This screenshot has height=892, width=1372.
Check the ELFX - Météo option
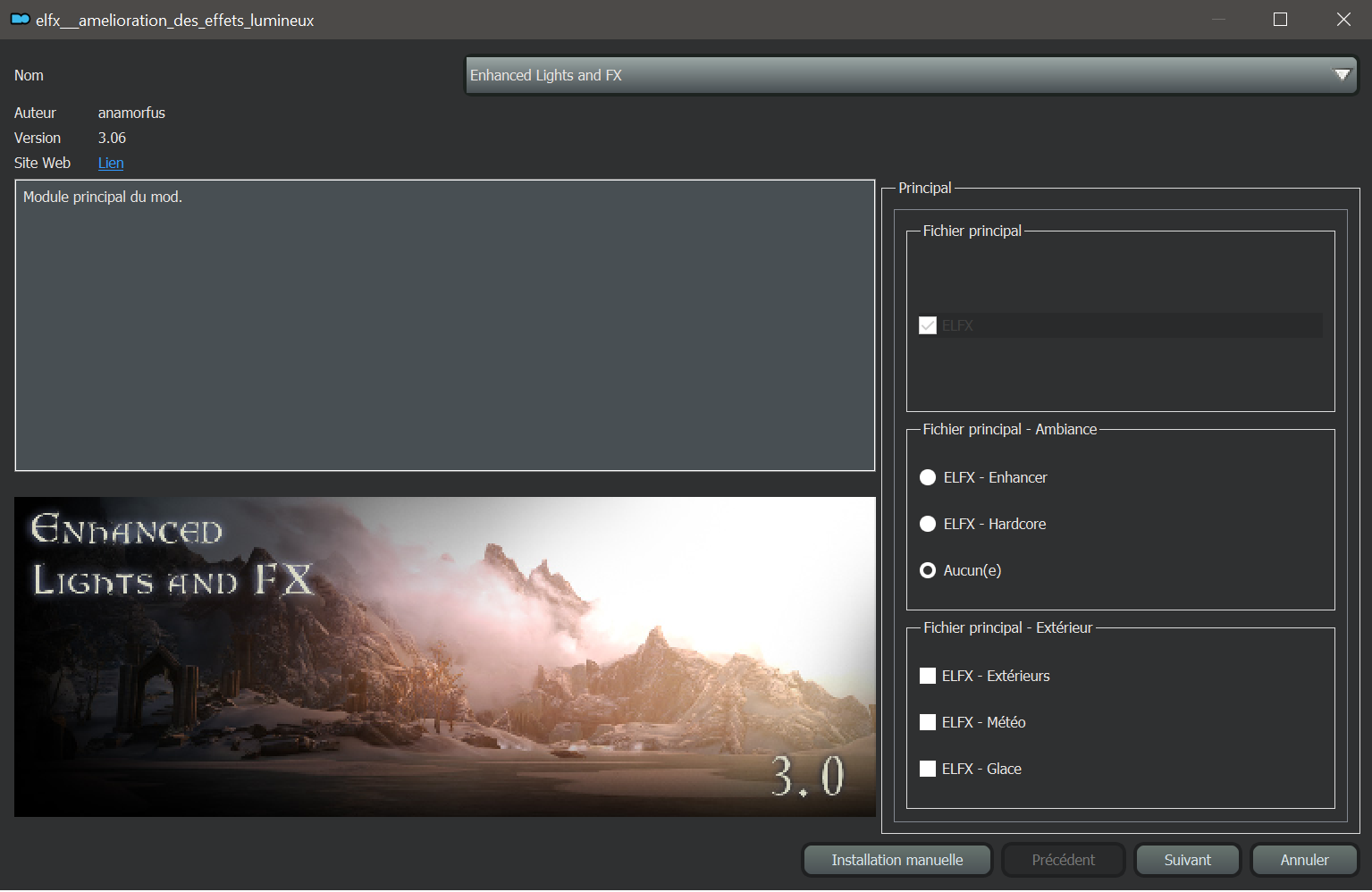click(928, 722)
